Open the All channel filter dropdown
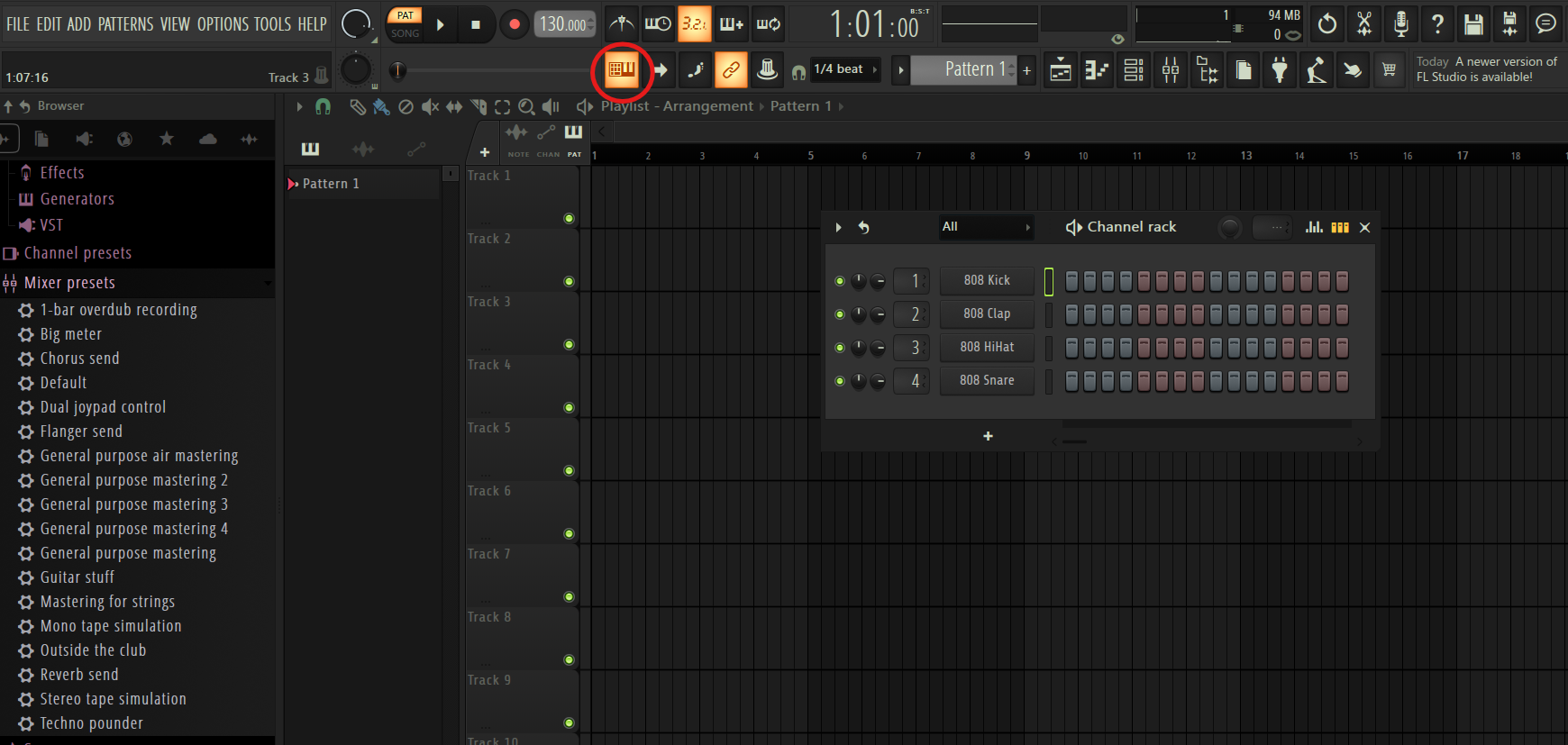This screenshot has height=745, width=1568. point(986,227)
